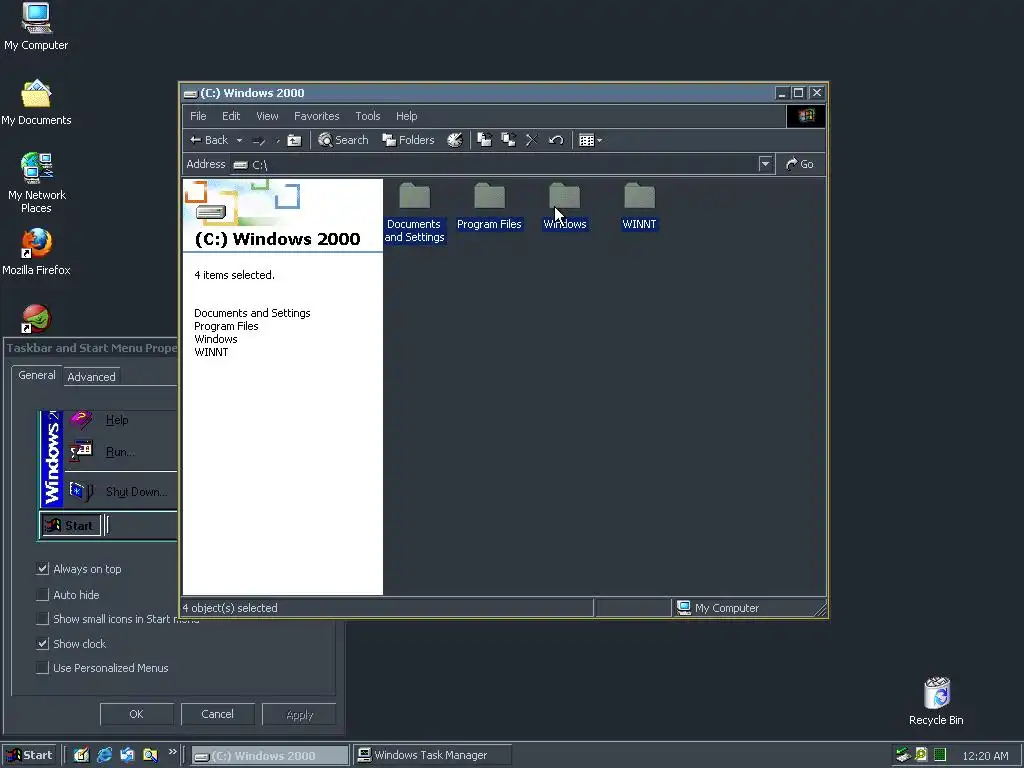Click the 12:20 AM clock
Screen dimensions: 1024x768
pyautogui.click(x=985, y=756)
